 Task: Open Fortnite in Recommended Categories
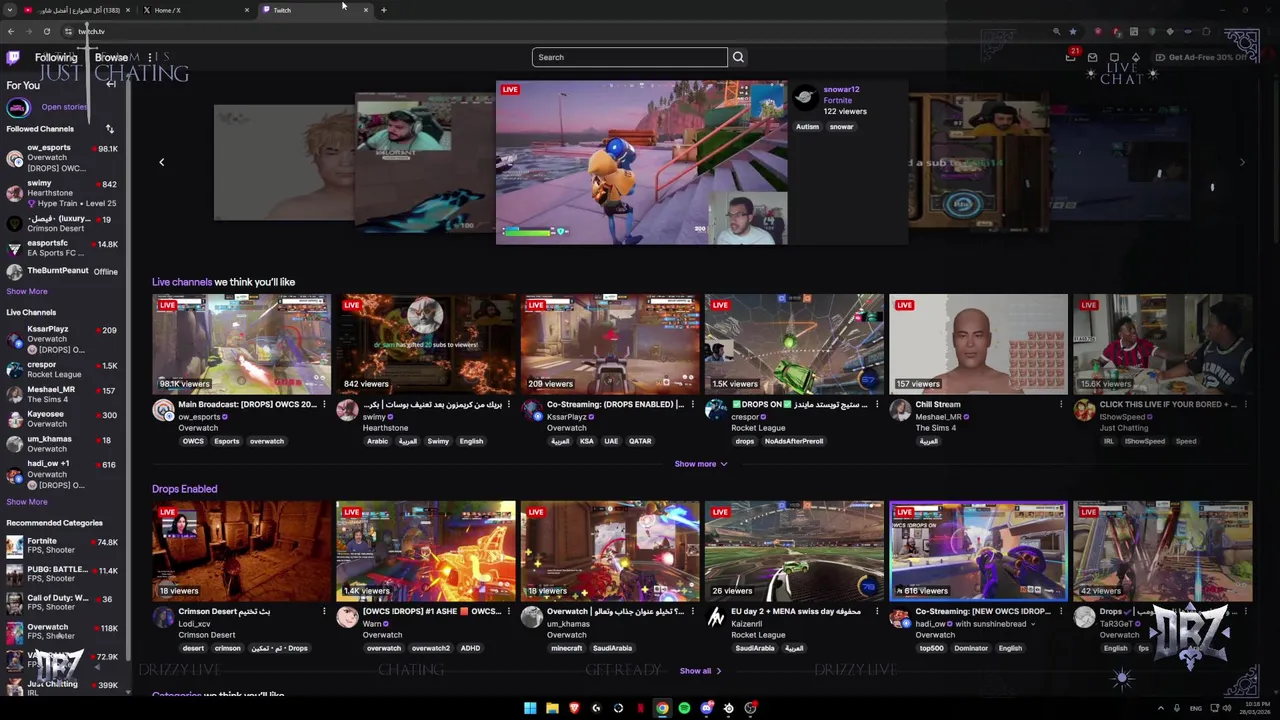pos(62,546)
